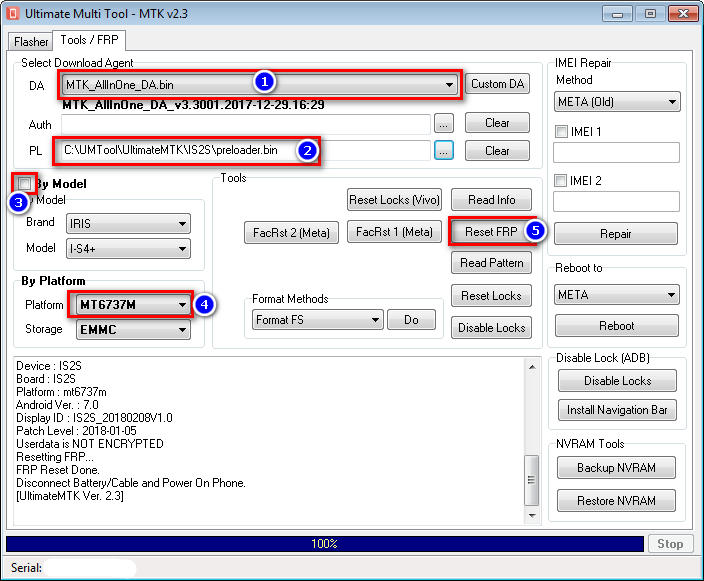Image resolution: width=704 pixels, height=581 pixels.
Task: Minimize the Ultimate Multi Tool window
Action: (x=617, y=14)
